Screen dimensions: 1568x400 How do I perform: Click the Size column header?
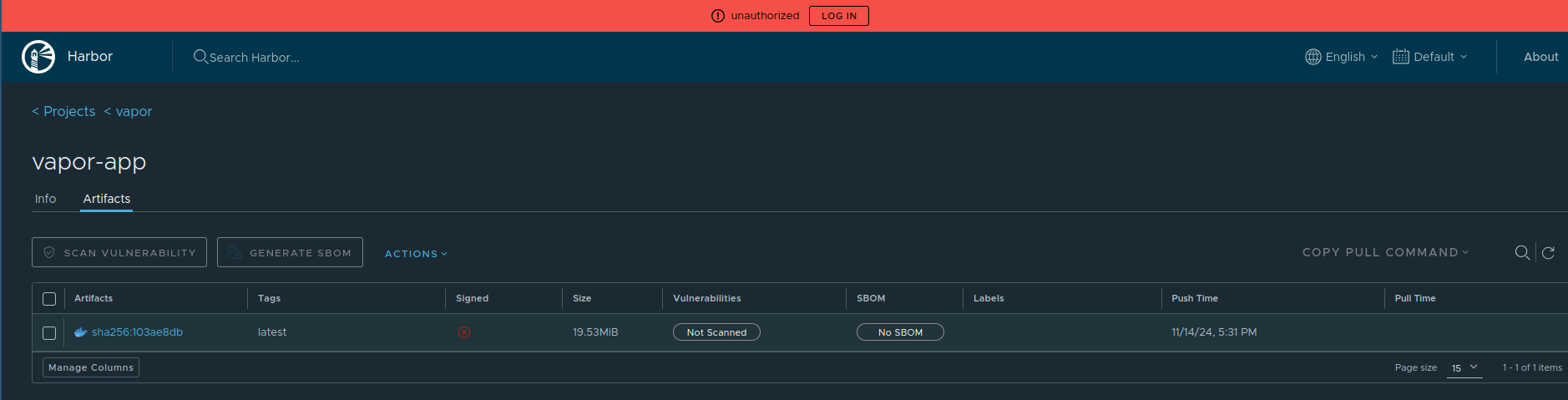coord(582,298)
